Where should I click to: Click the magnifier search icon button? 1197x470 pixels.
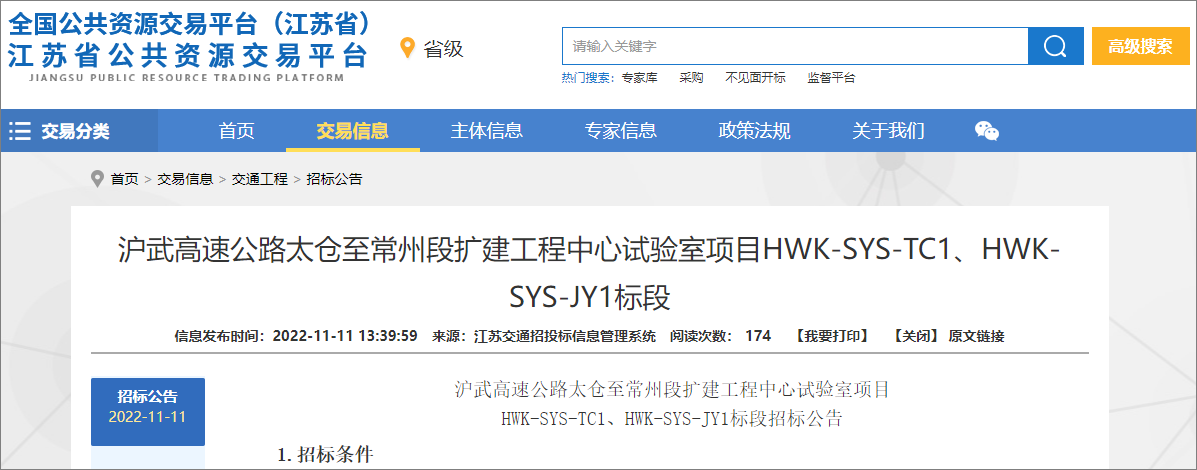point(1055,46)
